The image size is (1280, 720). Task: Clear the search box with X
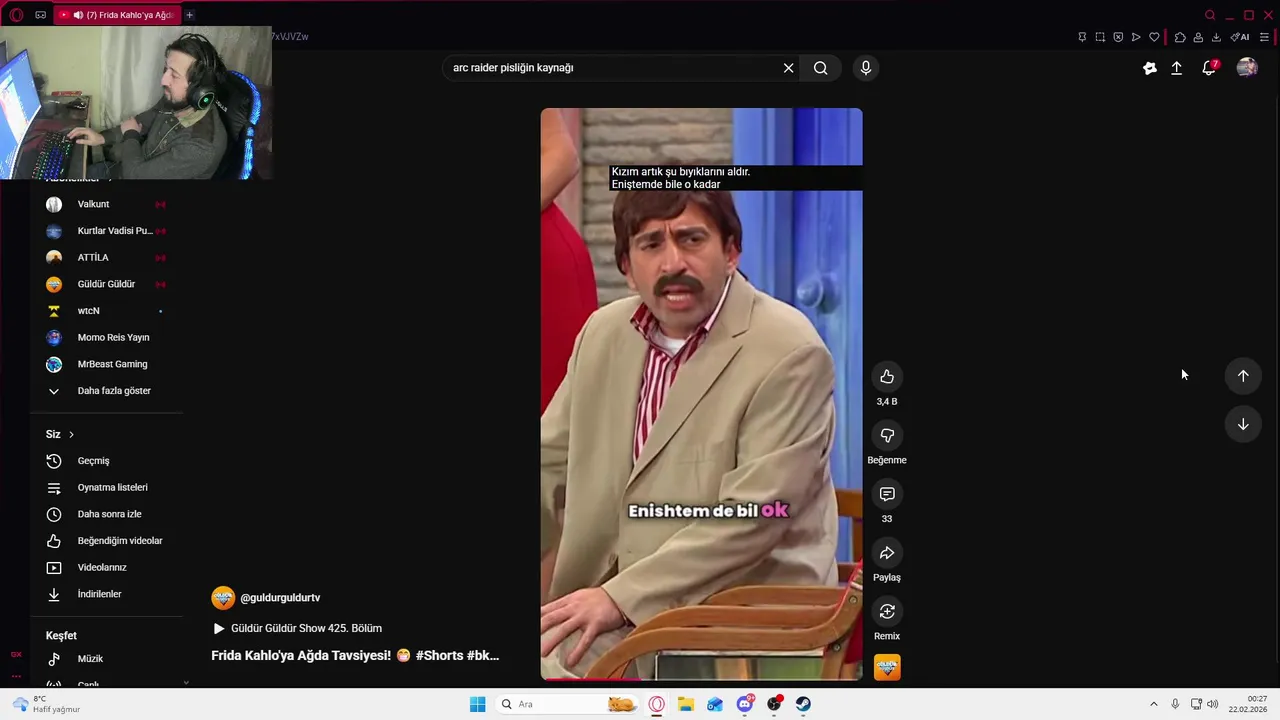788,68
